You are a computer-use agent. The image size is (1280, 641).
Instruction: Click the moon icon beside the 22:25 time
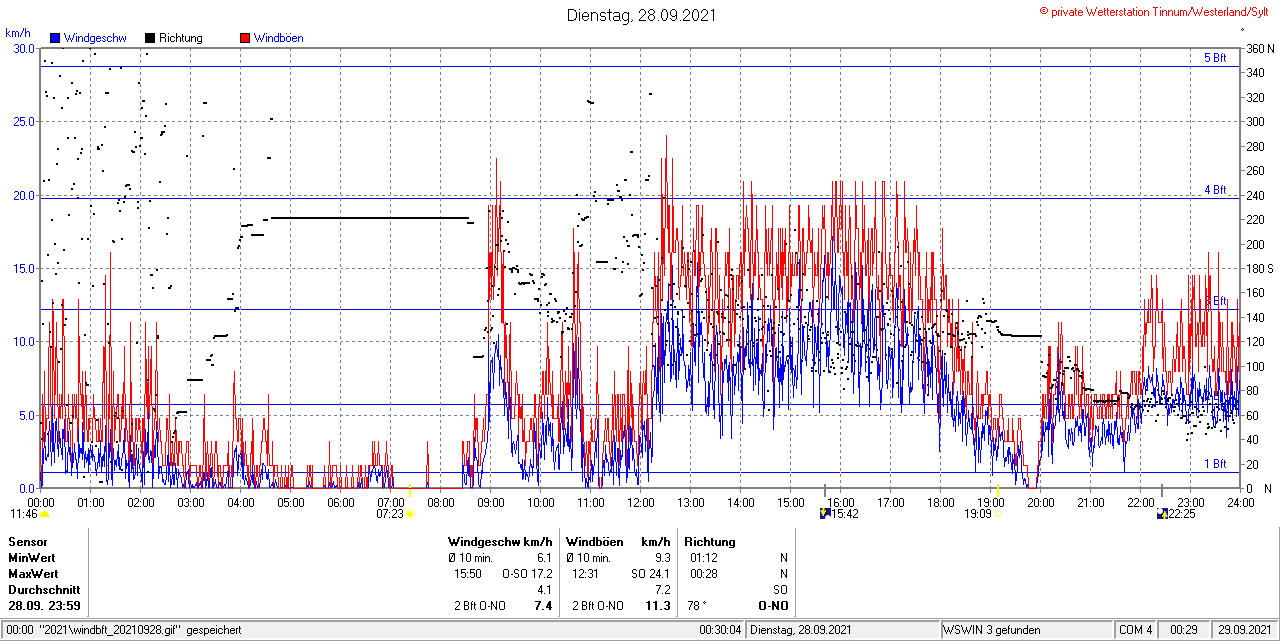1162,514
